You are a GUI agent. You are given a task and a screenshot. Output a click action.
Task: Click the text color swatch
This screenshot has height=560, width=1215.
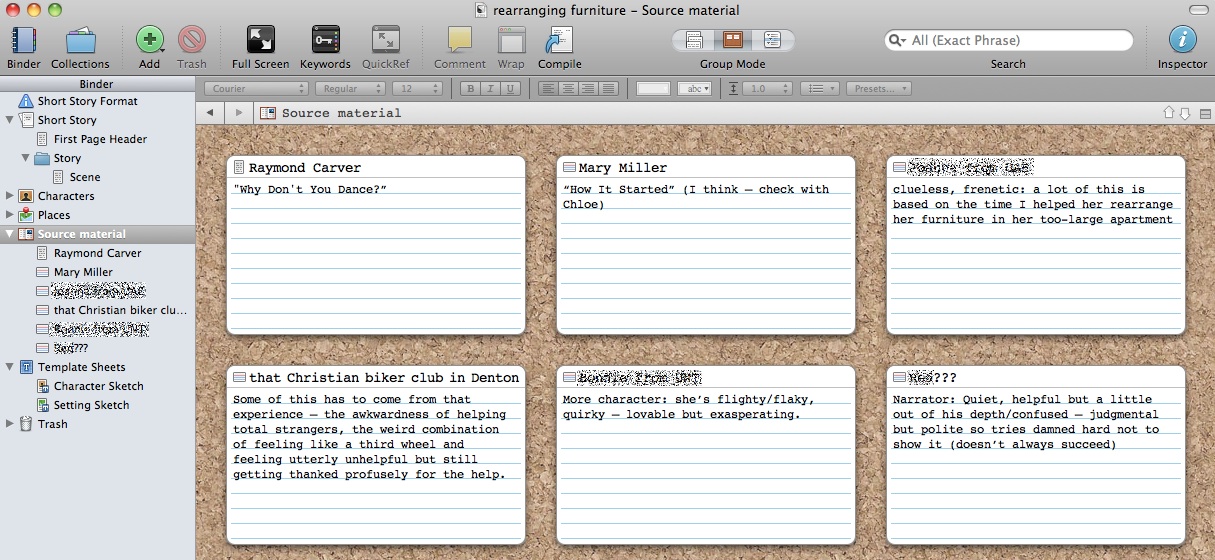click(x=653, y=89)
